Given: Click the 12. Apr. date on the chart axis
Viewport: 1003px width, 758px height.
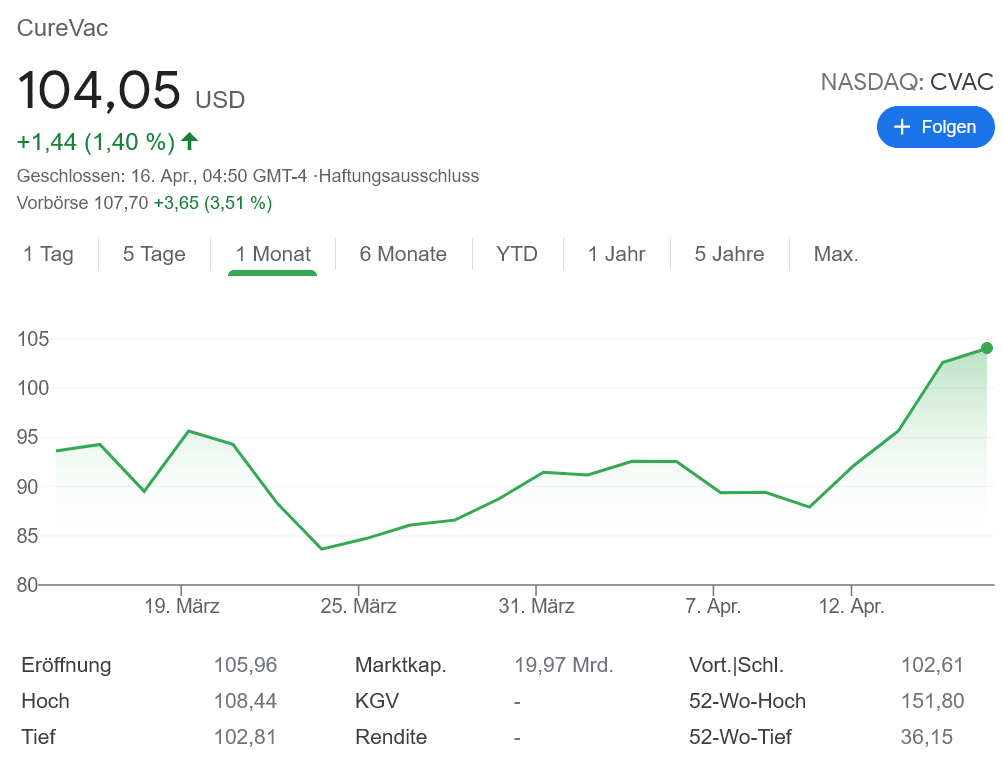Looking at the screenshot, I should 851,606.
